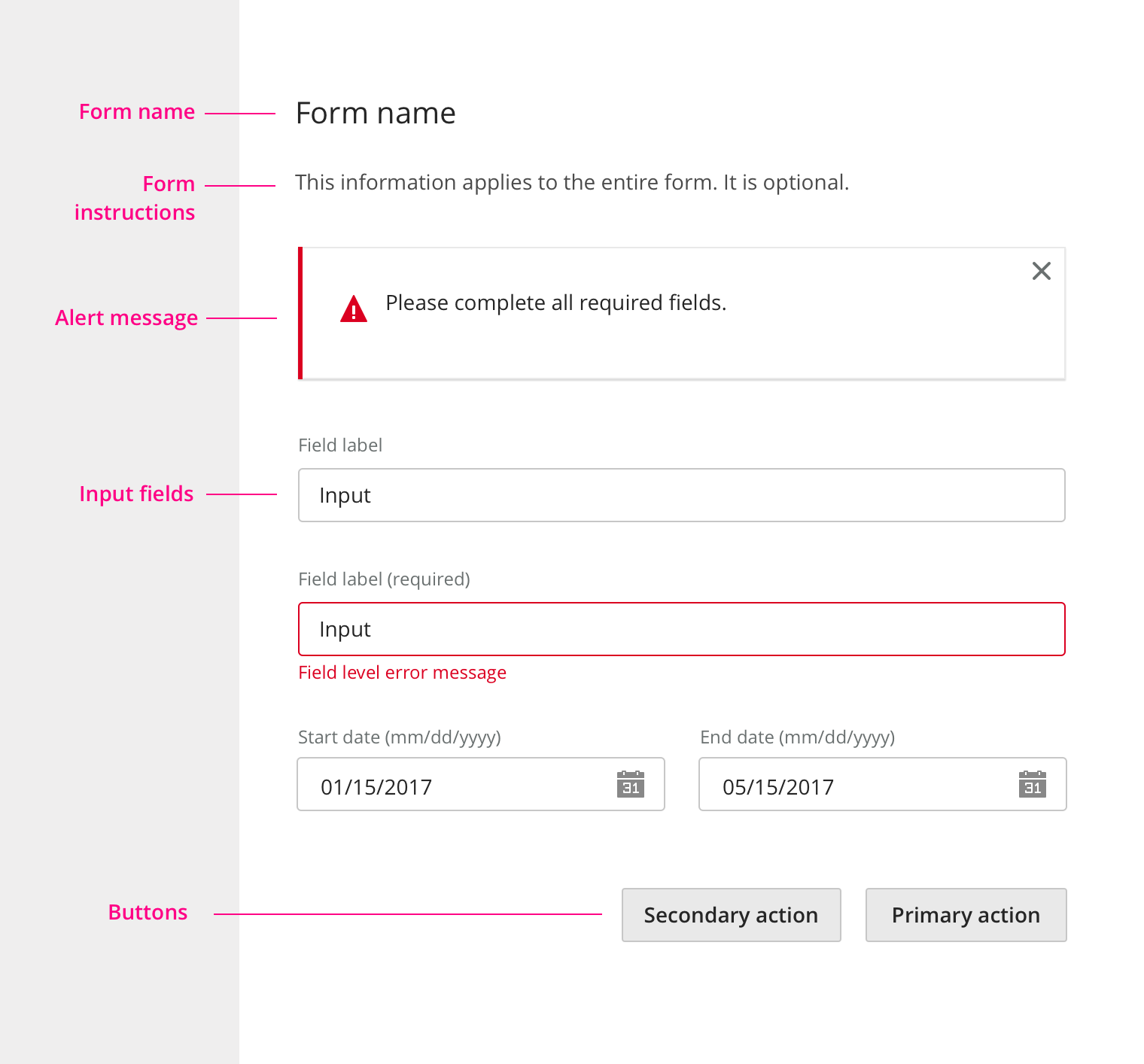Click the End date field showing 05/15/2017
This screenshot has width=1144, height=1064.
click(x=850, y=785)
